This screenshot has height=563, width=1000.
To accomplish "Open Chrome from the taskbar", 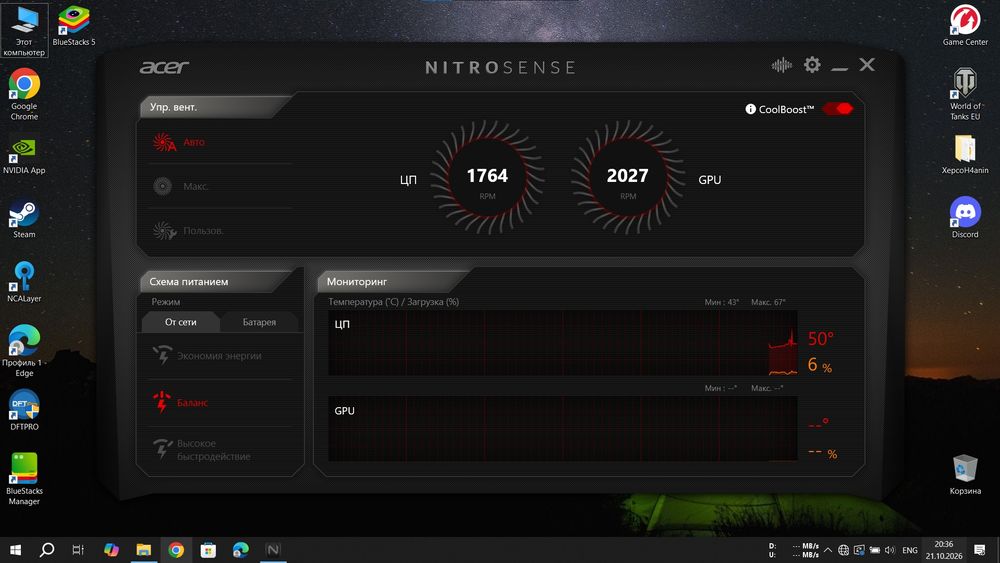I will click(x=176, y=550).
